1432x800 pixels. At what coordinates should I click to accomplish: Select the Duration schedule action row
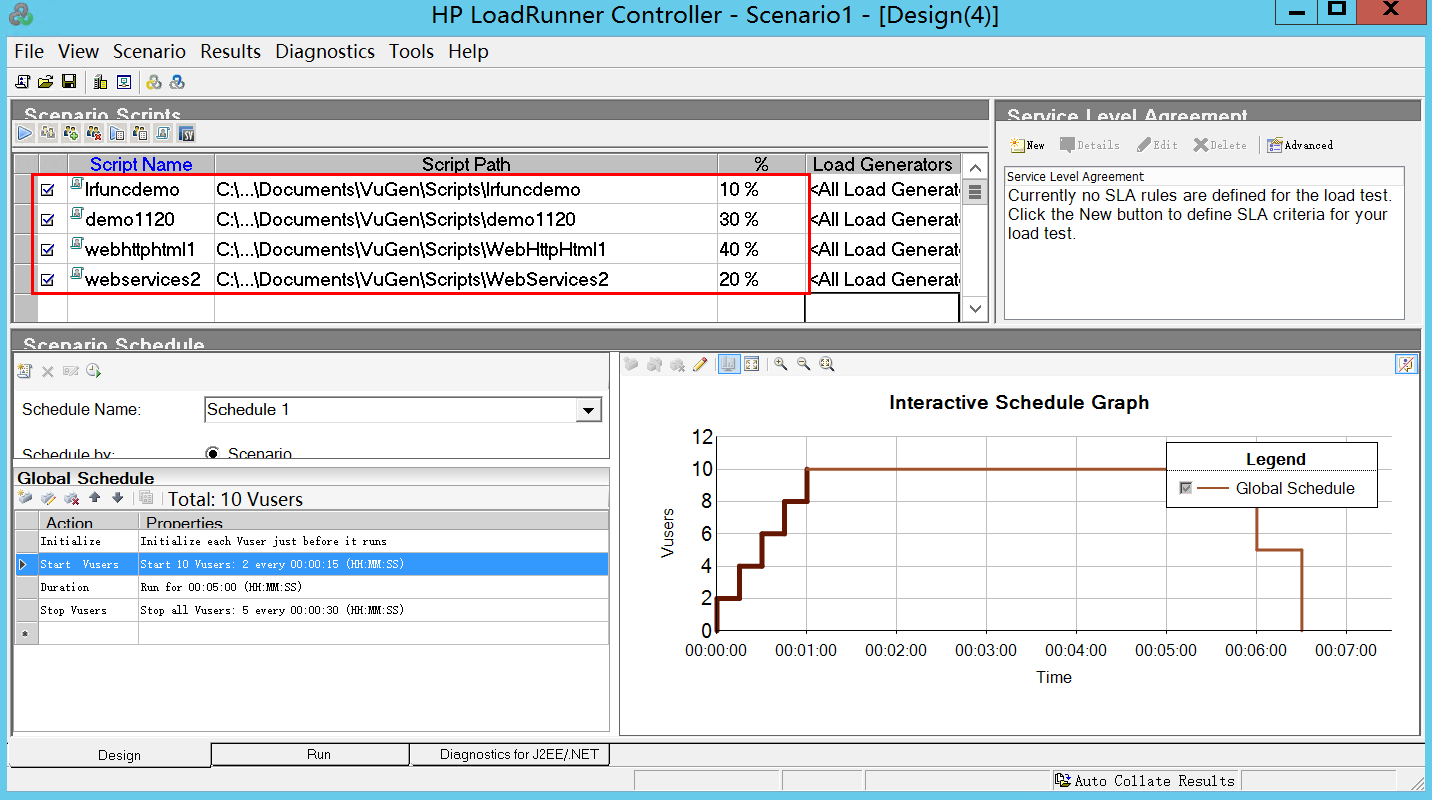click(x=65, y=587)
